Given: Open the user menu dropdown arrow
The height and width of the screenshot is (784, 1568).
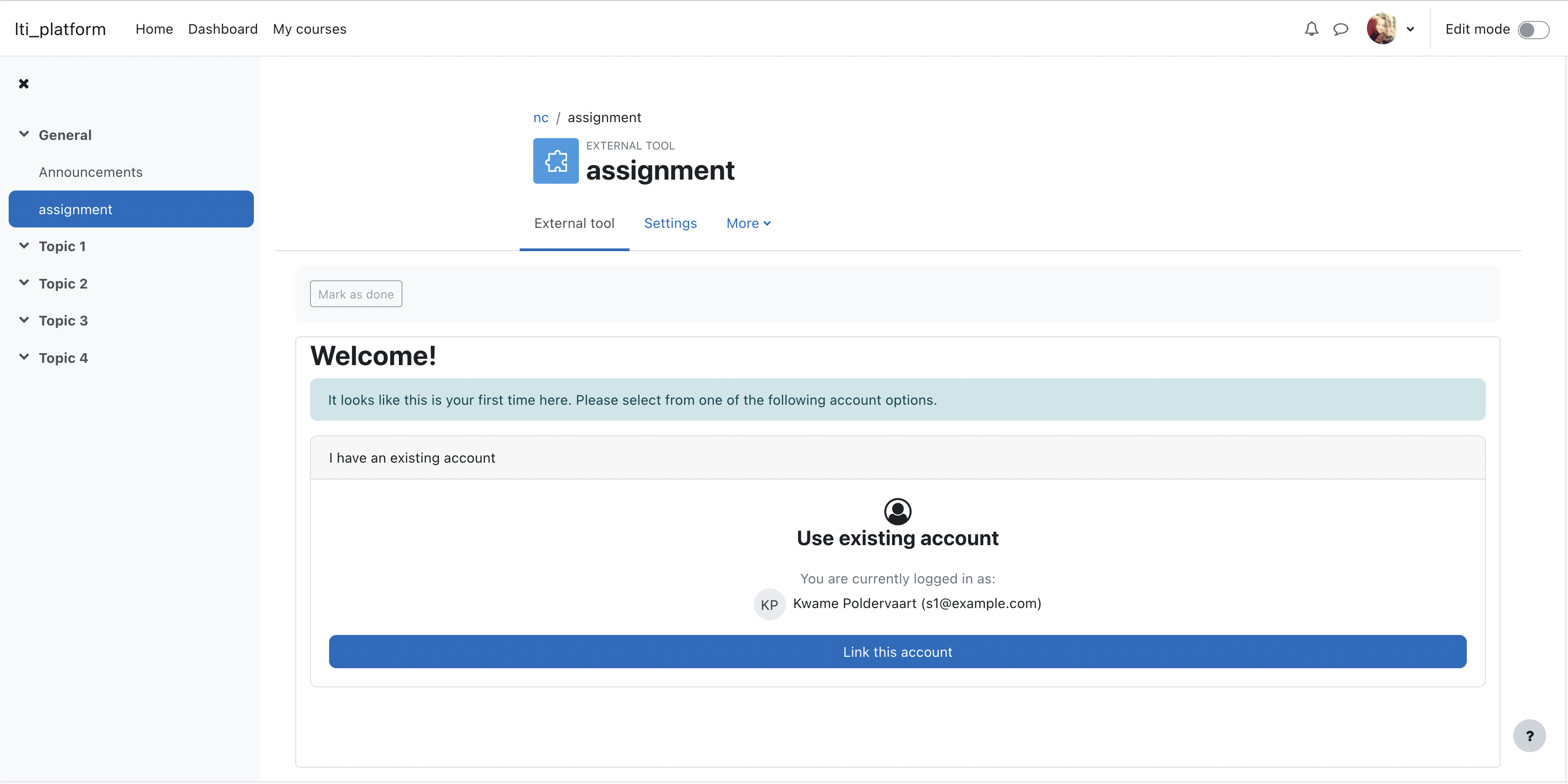Looking at the screenshot, I should 1410,29.
